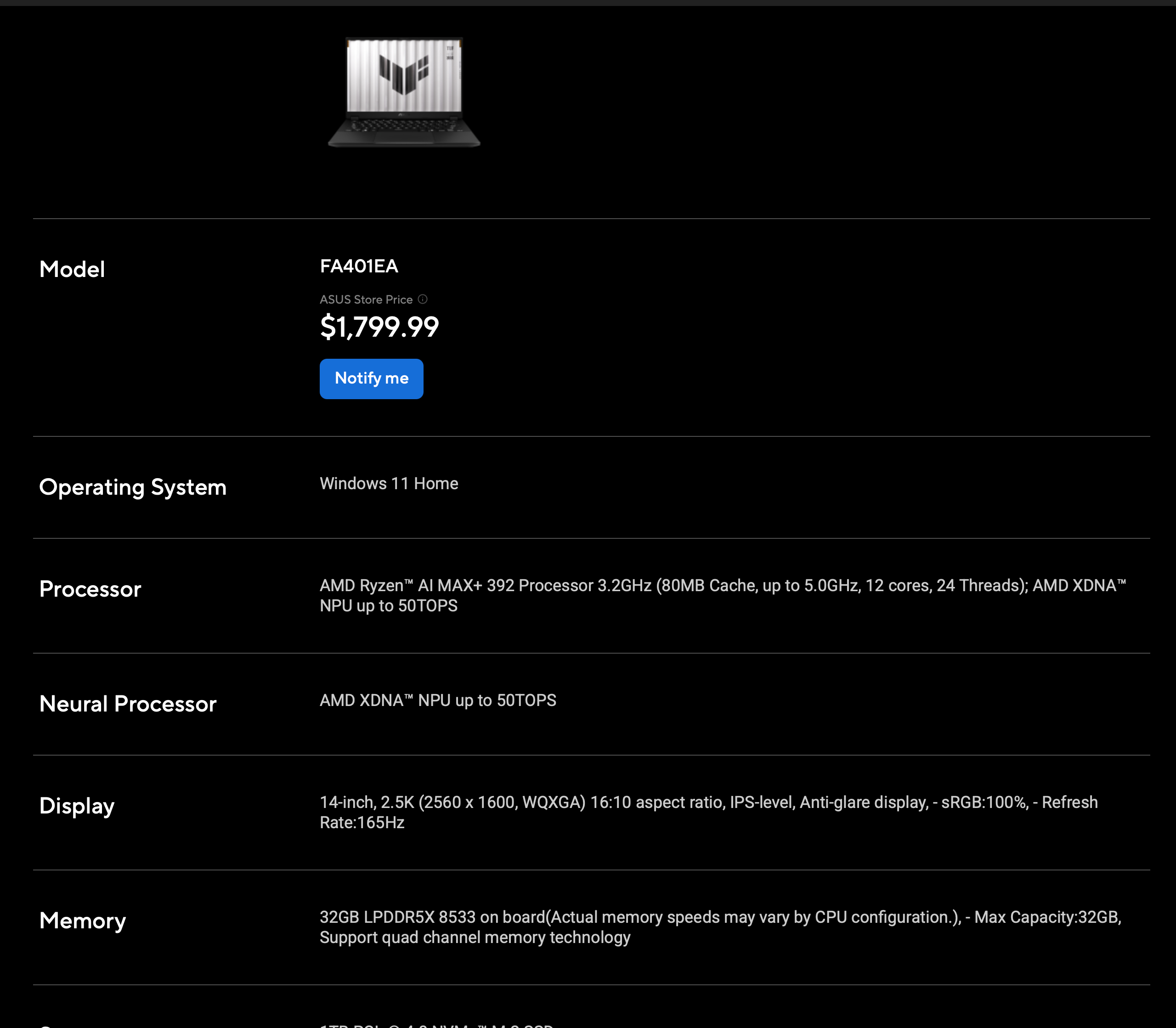The height and width of the screenshot is (1028, 1176).
Task: Select the Memory row heading
Action: (x=83, y=921)
